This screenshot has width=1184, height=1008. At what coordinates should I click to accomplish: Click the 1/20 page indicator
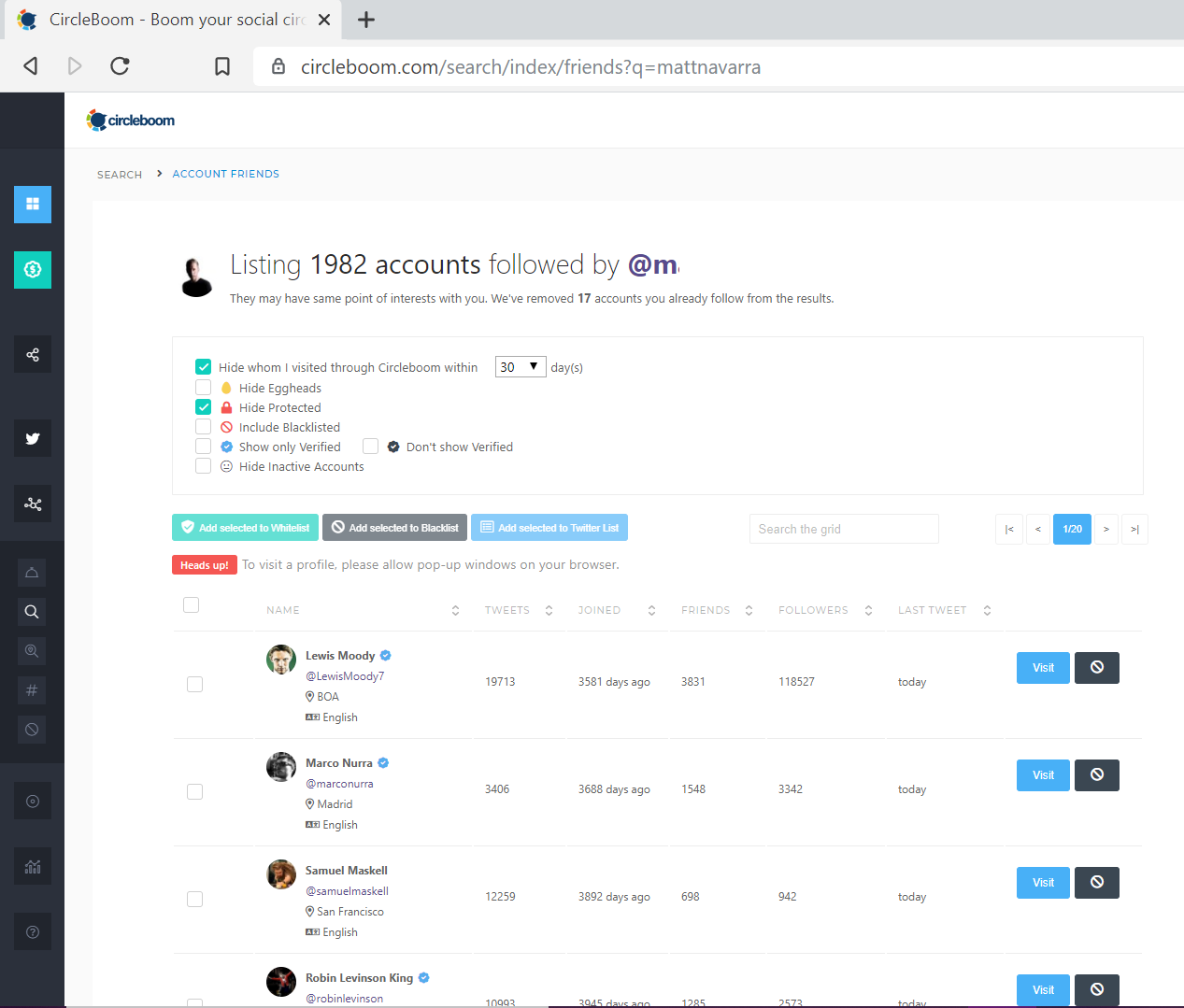point(1072,529)
